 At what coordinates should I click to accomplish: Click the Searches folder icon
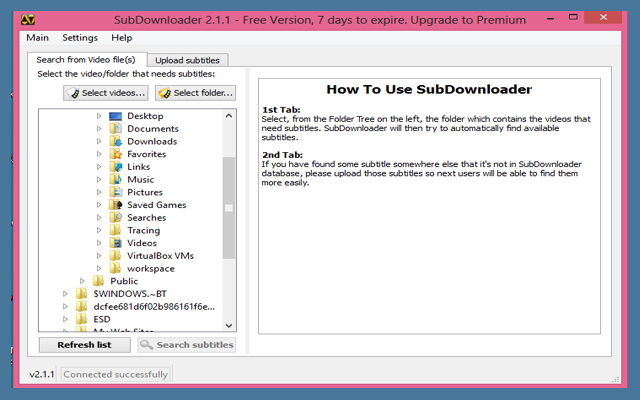[x=116, y=218]
